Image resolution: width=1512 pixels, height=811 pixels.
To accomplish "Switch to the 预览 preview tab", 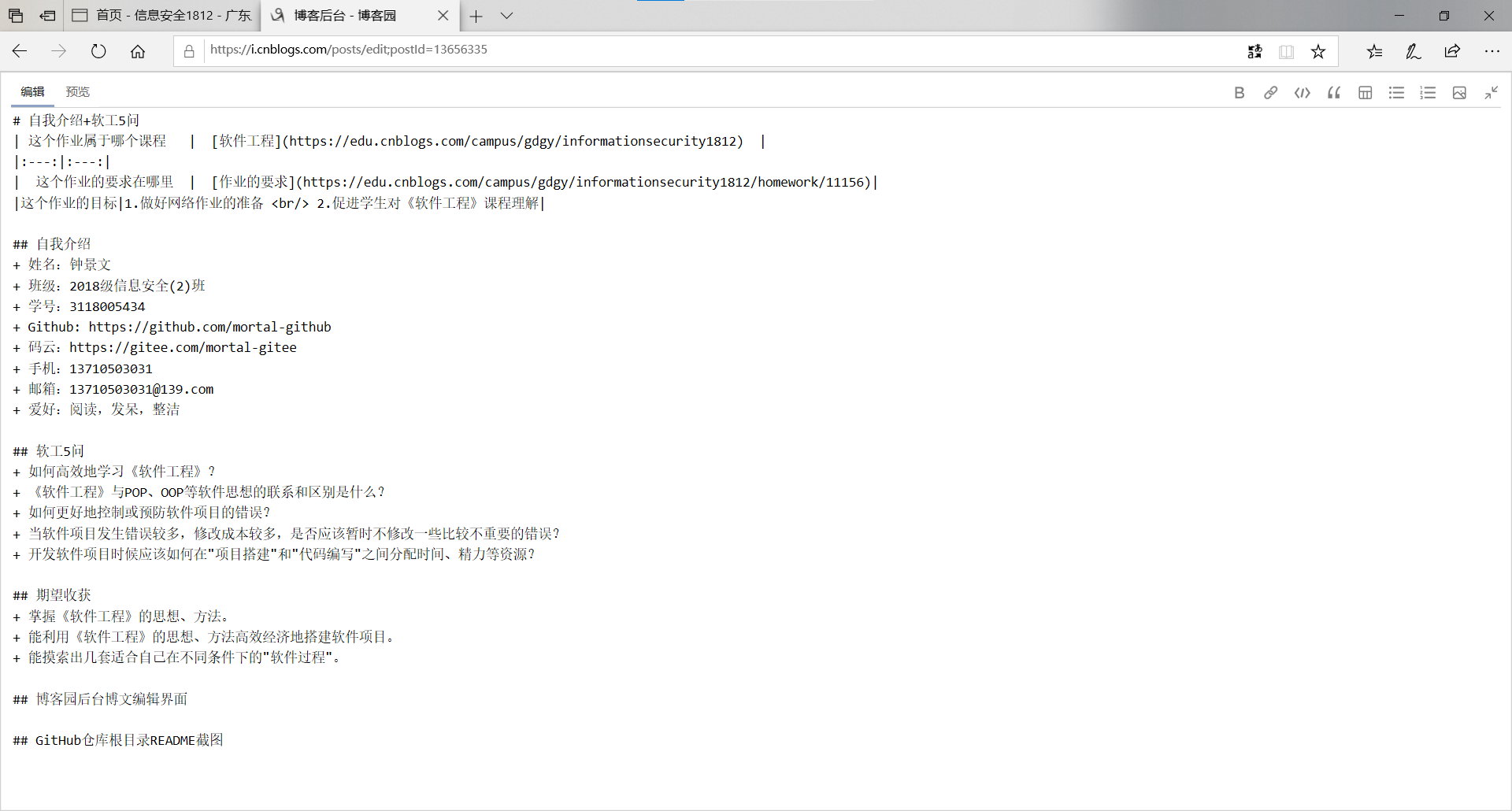I will coord(77,92).
